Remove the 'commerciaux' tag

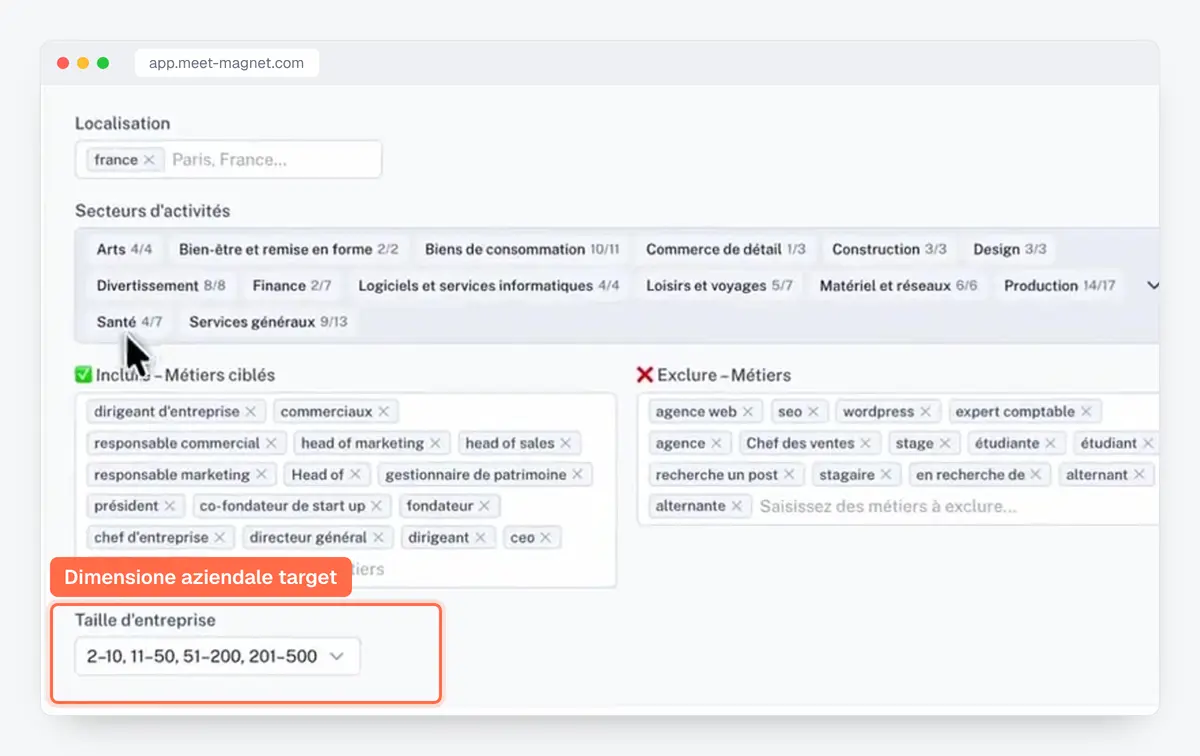(383, 411)
